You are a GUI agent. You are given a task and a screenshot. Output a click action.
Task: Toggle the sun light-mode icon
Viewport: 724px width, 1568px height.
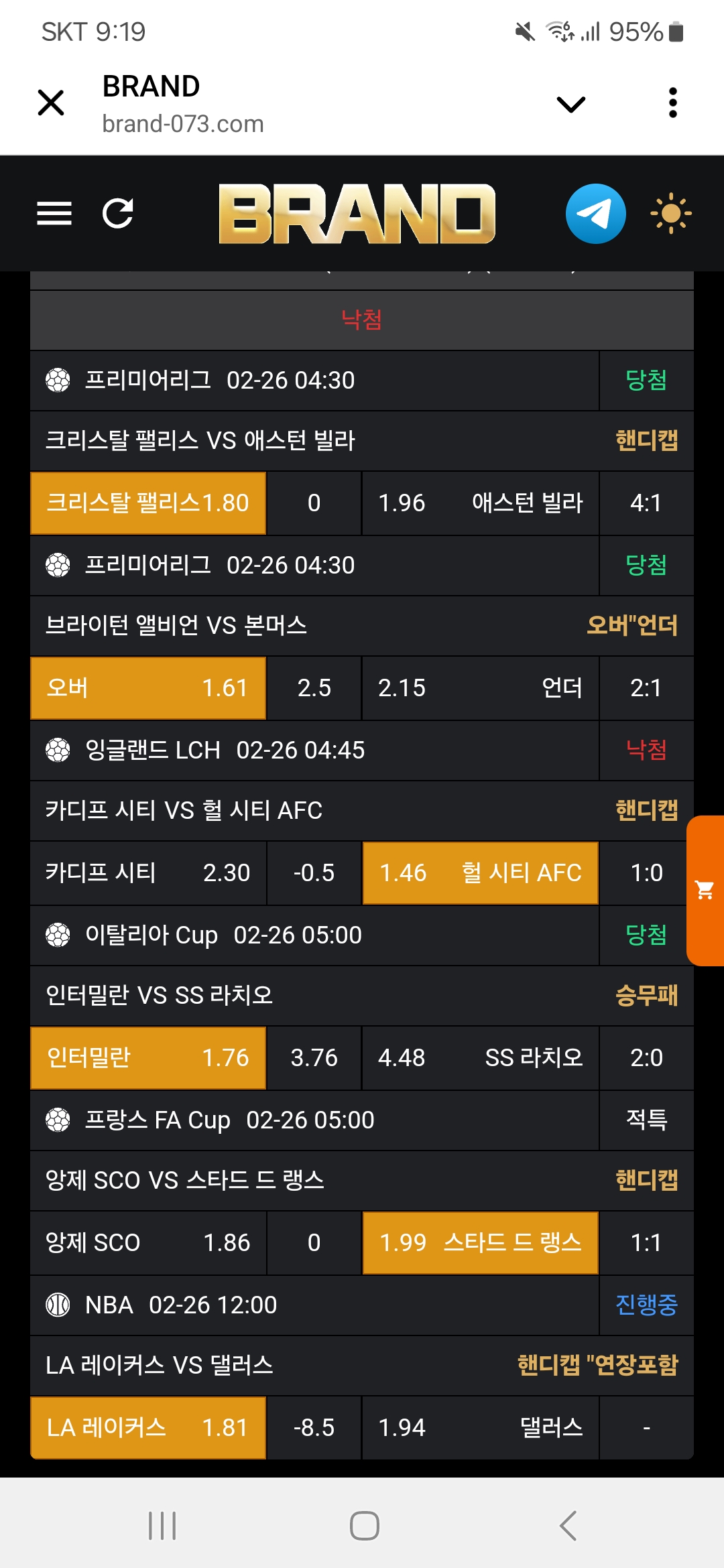point(670,214)
